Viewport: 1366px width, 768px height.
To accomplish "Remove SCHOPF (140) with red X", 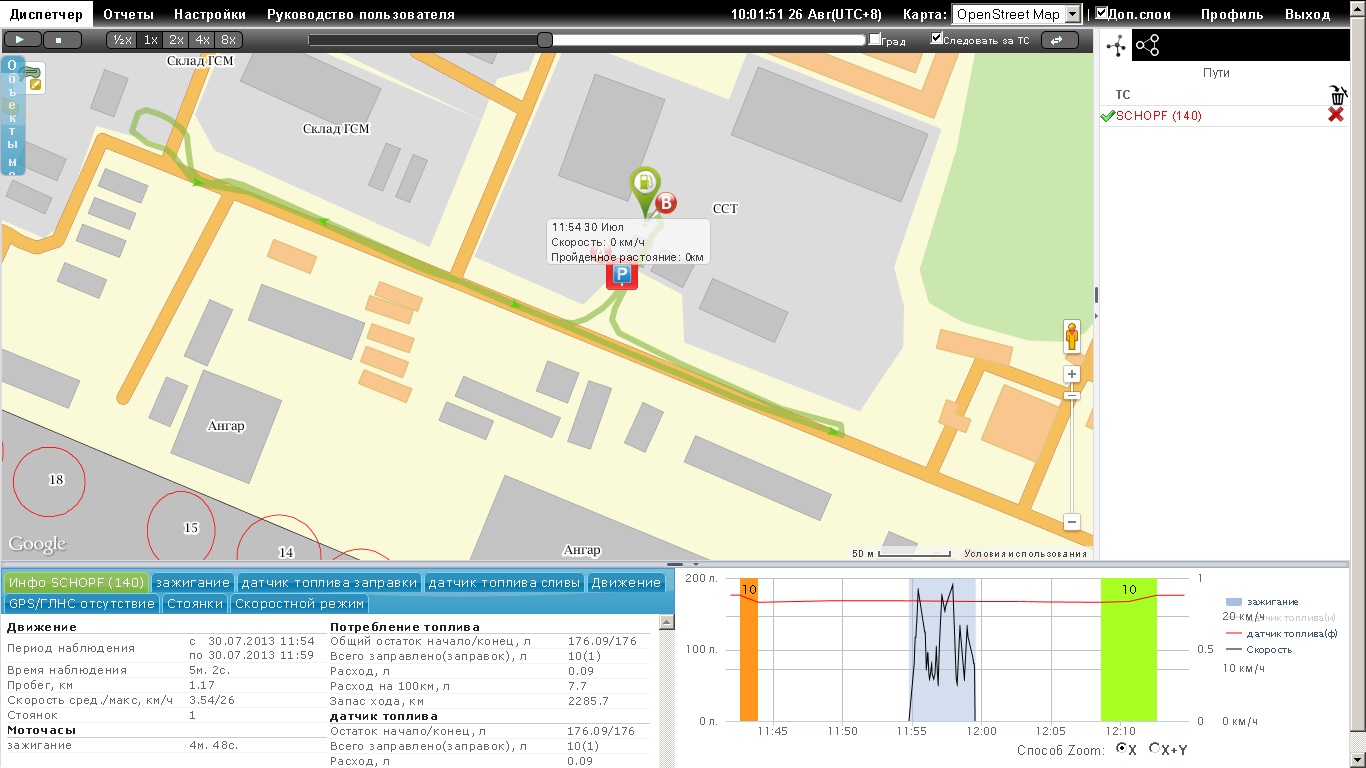I will point(1335,116).
